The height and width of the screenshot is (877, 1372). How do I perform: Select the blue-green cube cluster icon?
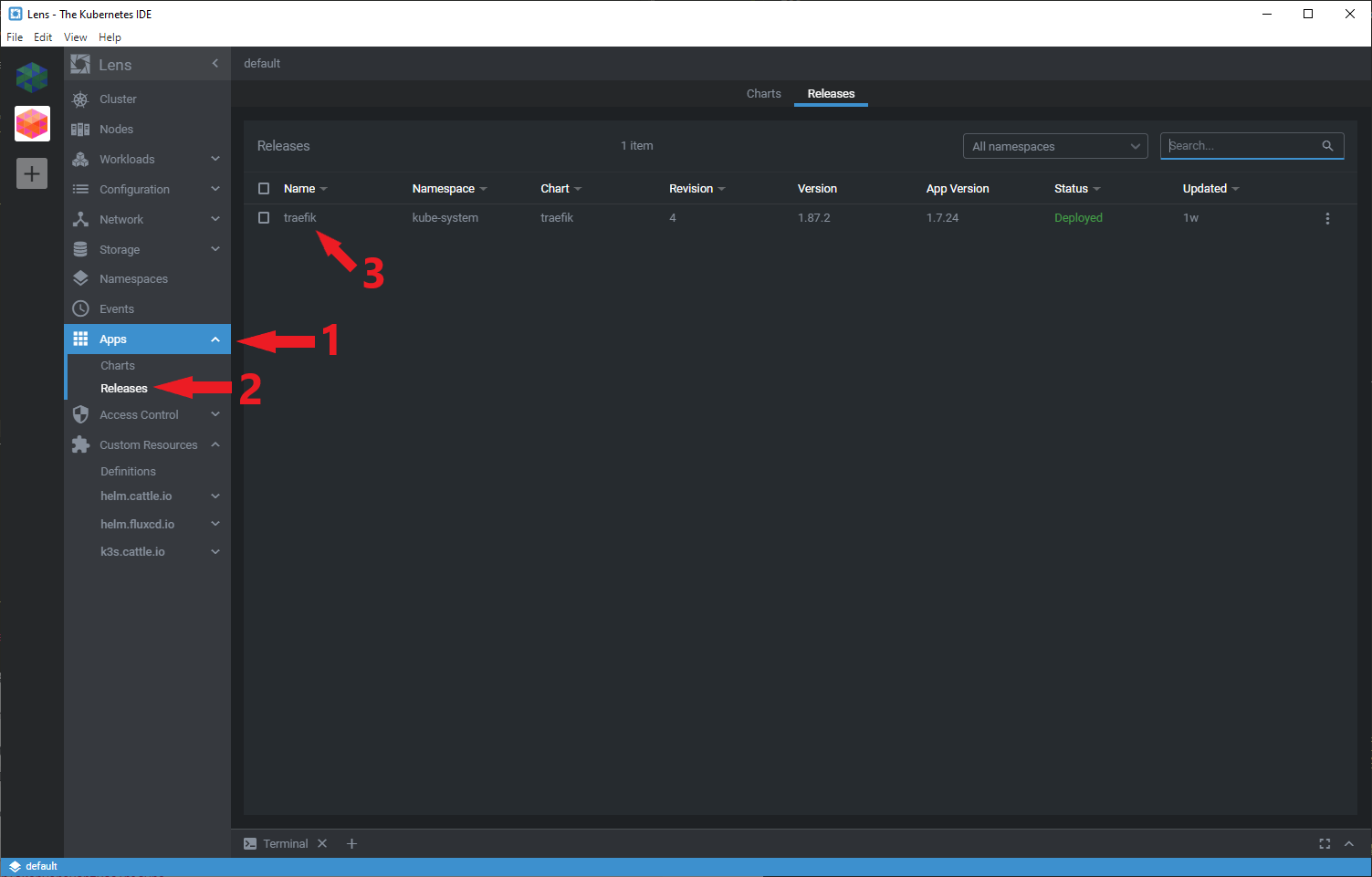[x=32, y=77]
